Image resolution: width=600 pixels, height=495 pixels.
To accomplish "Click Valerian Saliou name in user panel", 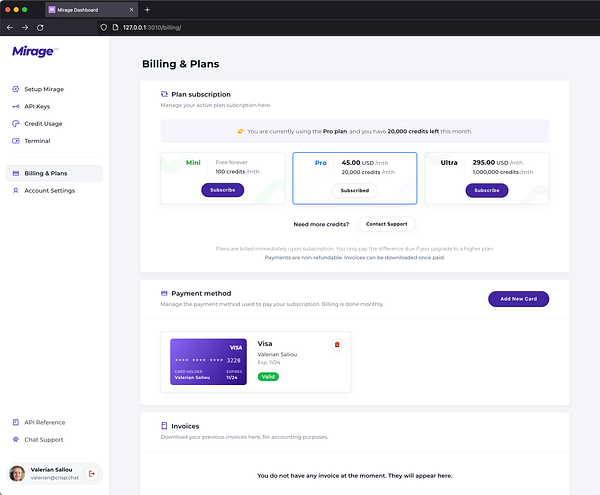I will 51,469.
